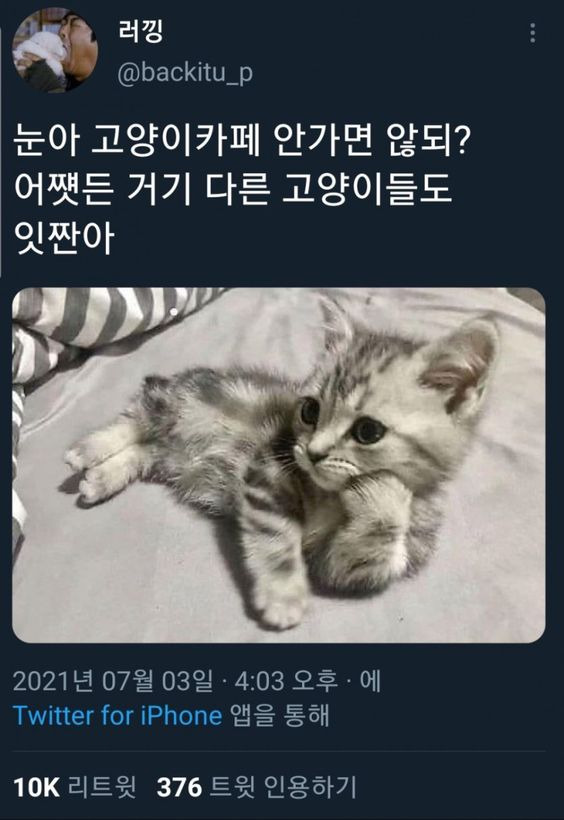
Task: Click the 4:03 오후 time stamp
Action: [x=286, y=680]
